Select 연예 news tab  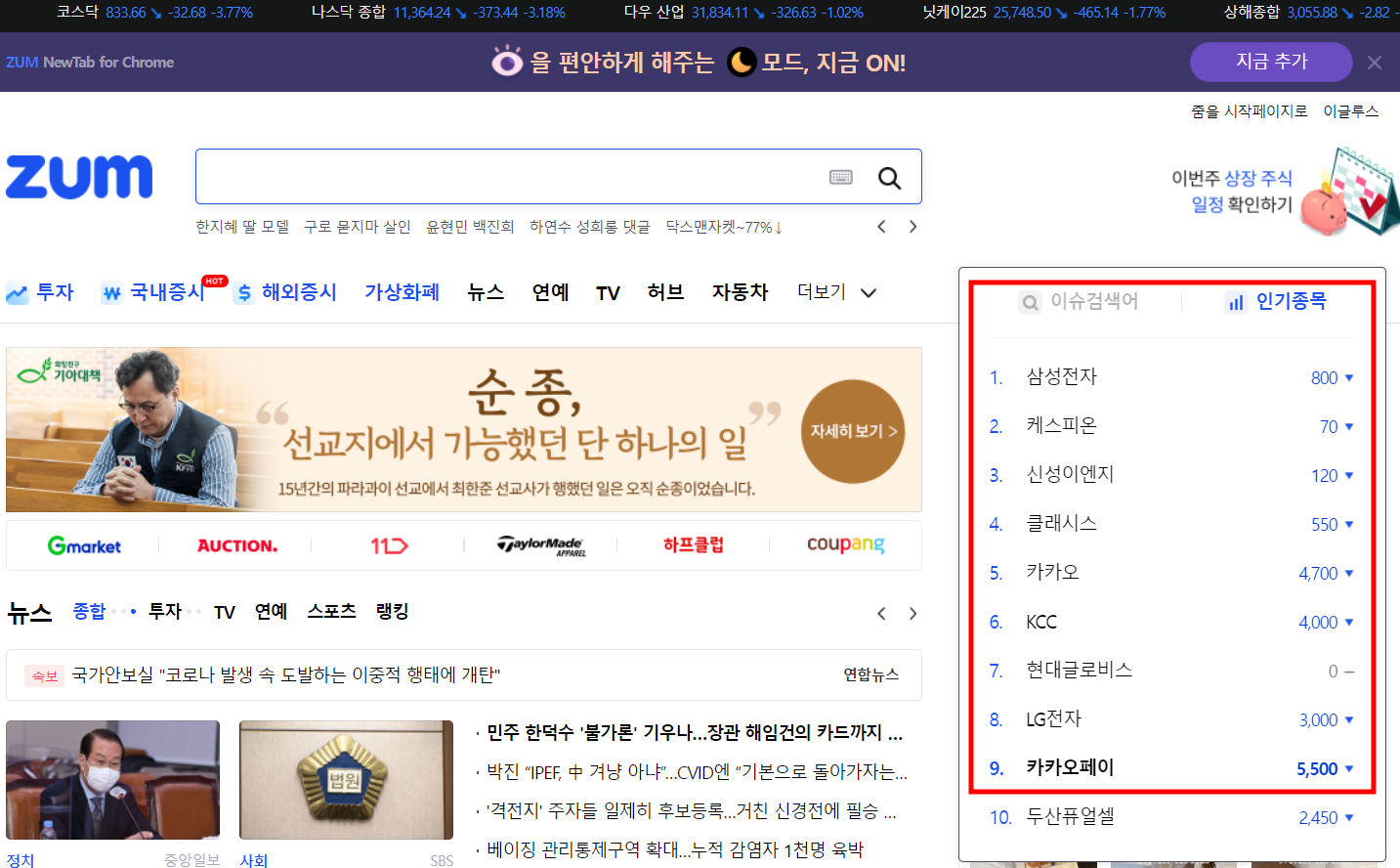coord(272,611)
